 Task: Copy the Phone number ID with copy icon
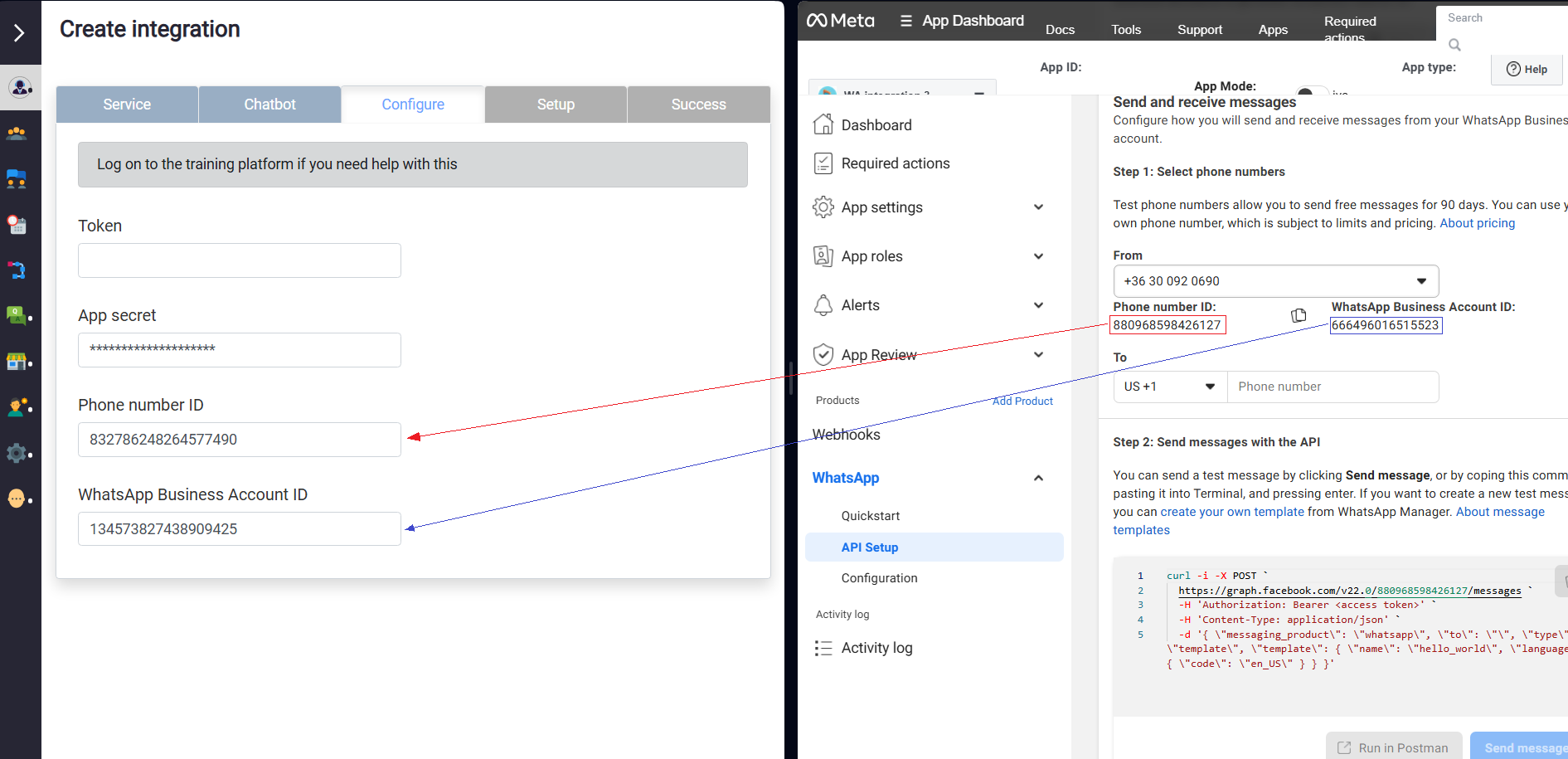pyautogui.click(x=1299, y=315)
